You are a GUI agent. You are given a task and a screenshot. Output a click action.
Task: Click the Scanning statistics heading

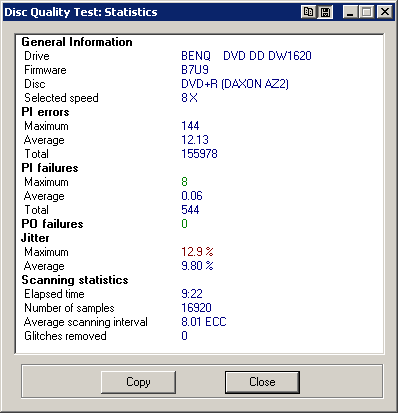75,280
